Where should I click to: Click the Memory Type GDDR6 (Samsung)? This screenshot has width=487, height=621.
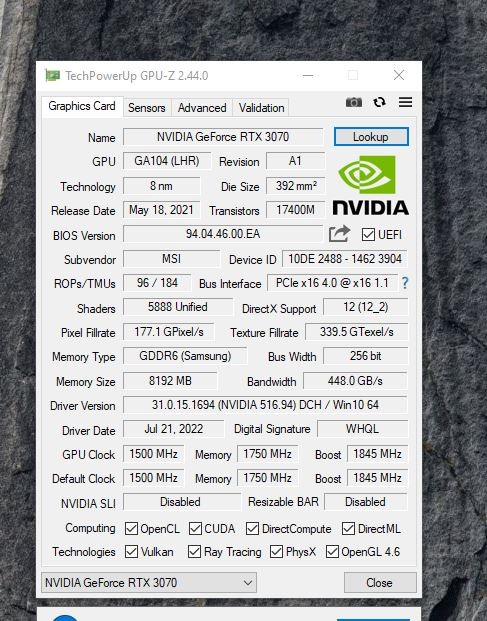[185, 356]
